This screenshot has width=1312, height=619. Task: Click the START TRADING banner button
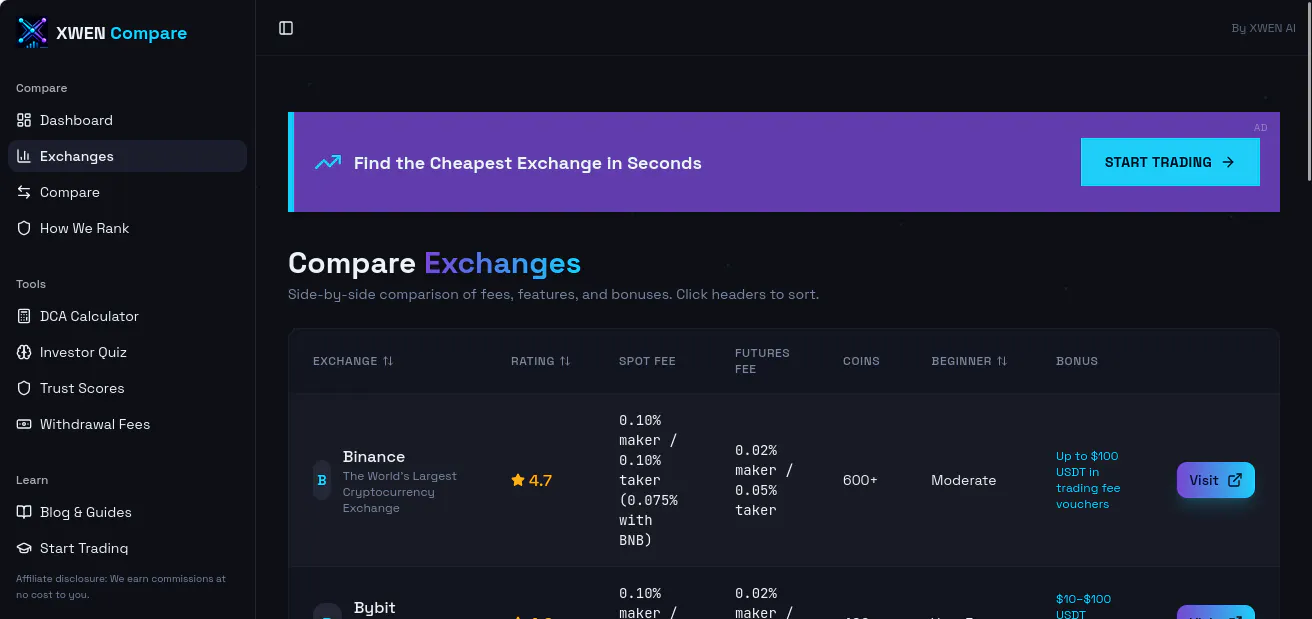point(1170,162)
